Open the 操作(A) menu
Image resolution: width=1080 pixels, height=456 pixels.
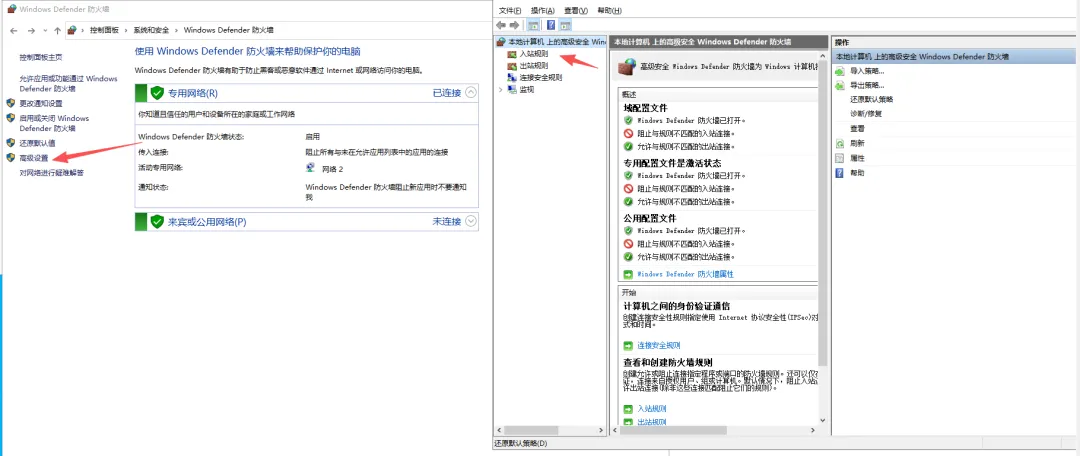coord(543,10)
